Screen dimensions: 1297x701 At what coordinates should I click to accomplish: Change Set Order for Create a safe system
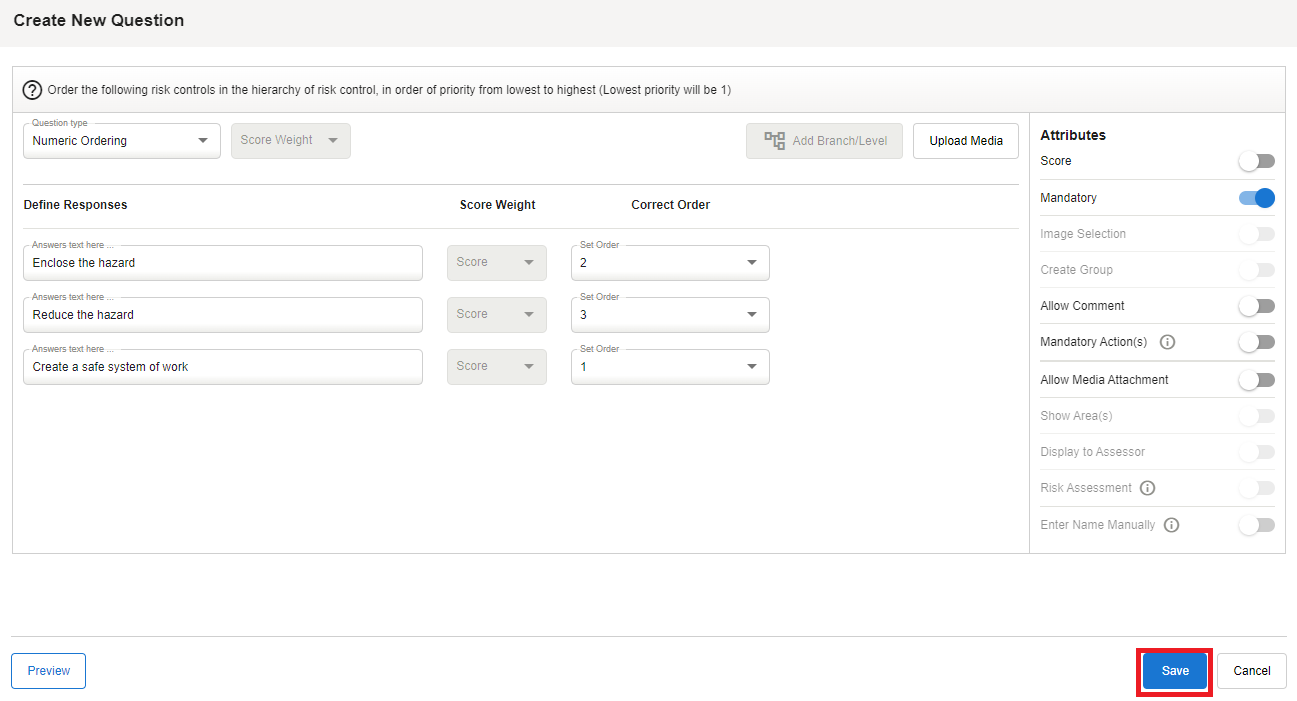coord(669,367)
